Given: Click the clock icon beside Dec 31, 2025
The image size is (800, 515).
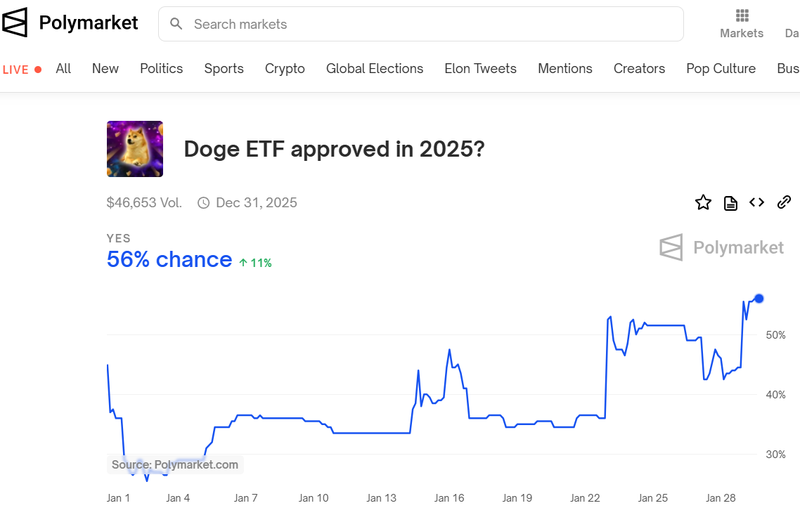Looking at the screenshot, I should pos(204,203).
